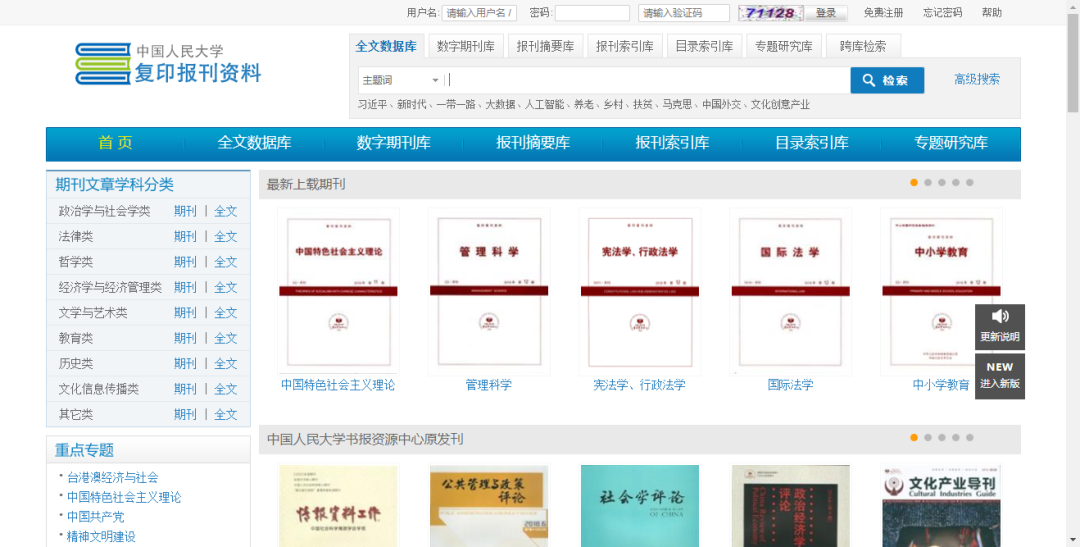The width and height of the screenshot is (1080, 547).
Task: Open the 忘记密码 link
Action: tap(942, 12)
